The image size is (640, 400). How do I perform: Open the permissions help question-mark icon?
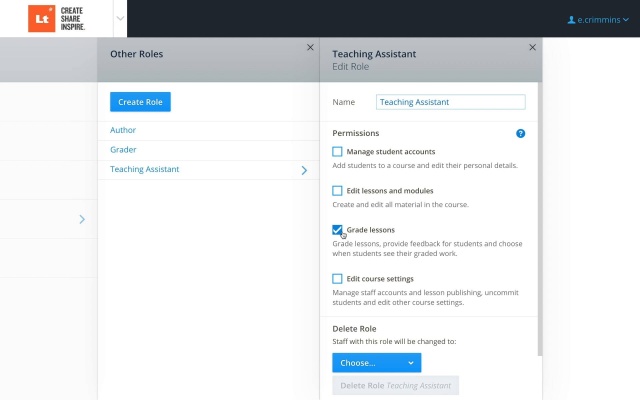coord(520,133)
